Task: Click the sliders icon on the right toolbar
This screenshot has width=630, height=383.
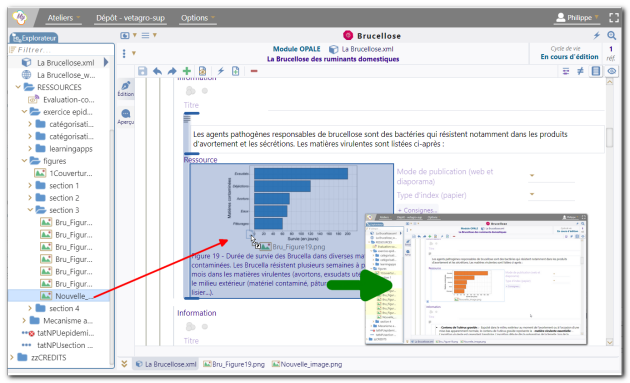Action: (x=566, y=72)
